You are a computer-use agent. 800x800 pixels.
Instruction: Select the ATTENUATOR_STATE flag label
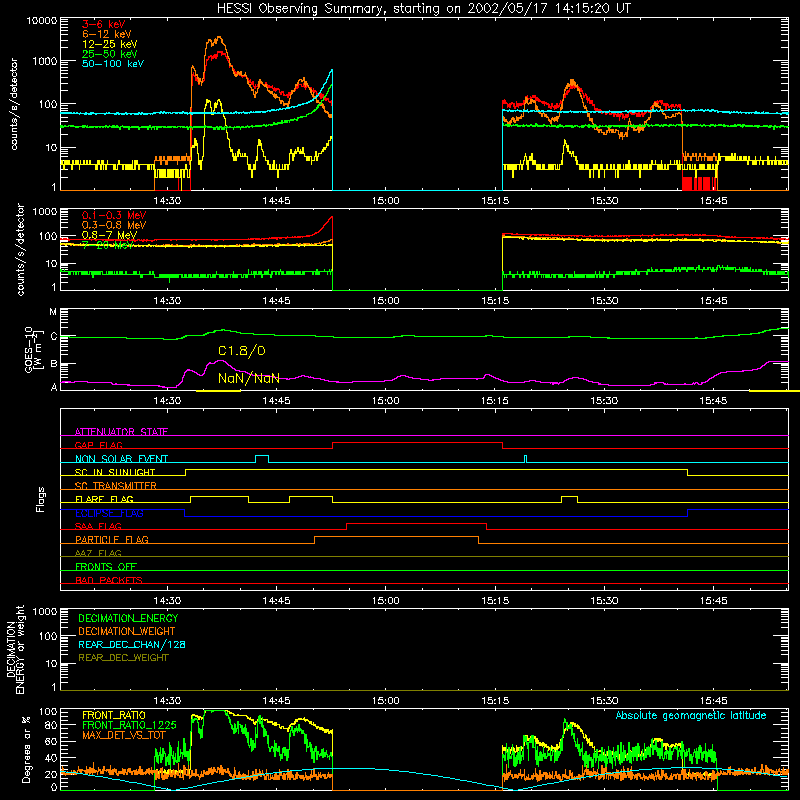tap(121, 432)
